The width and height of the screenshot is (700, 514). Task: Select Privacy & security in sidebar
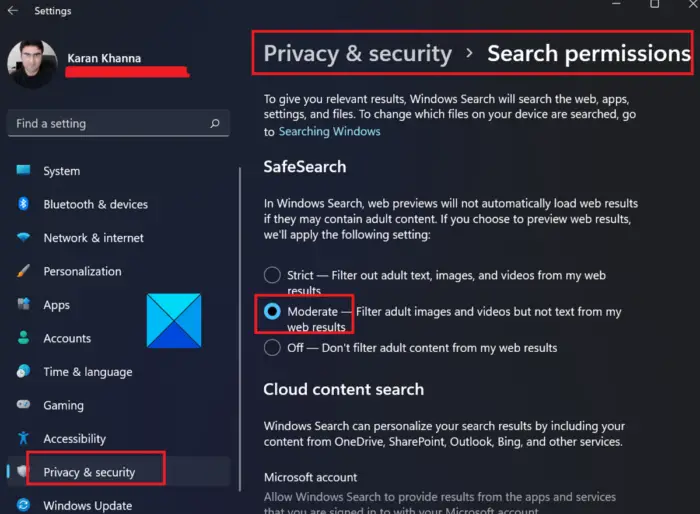click(118, 472)
